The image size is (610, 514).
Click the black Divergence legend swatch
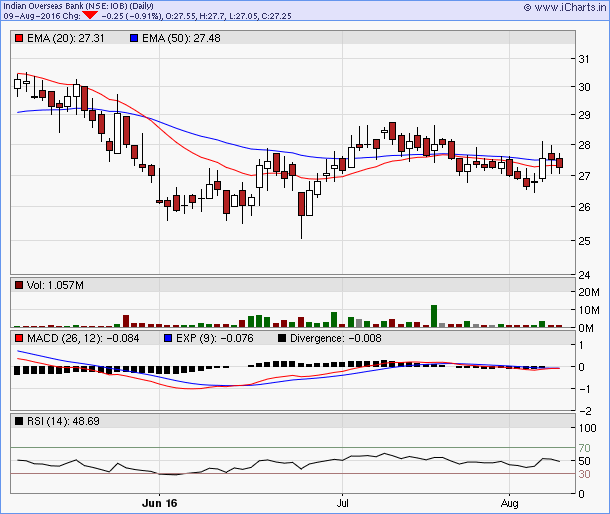coord(282,338)
